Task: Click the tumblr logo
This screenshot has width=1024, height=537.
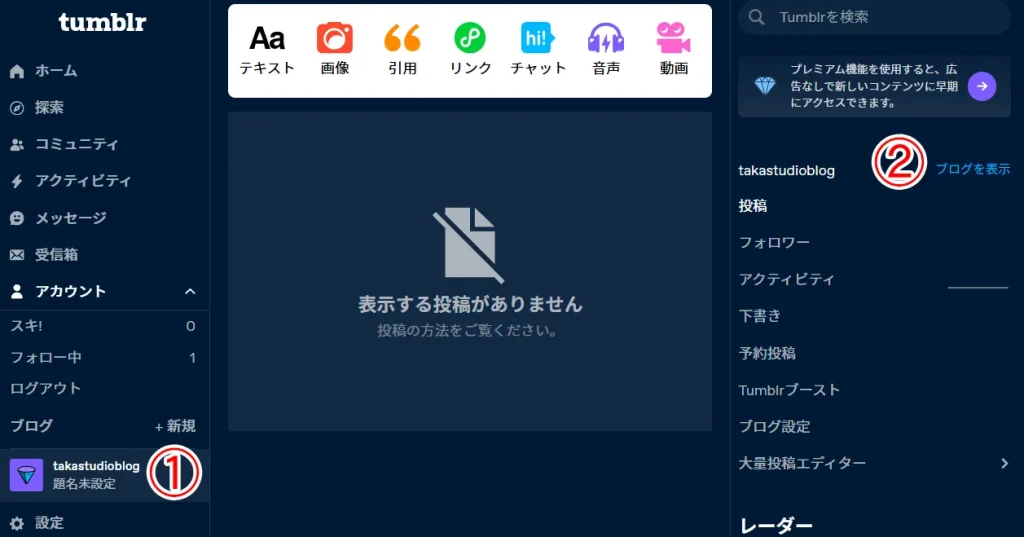Action: pos(103,22)
